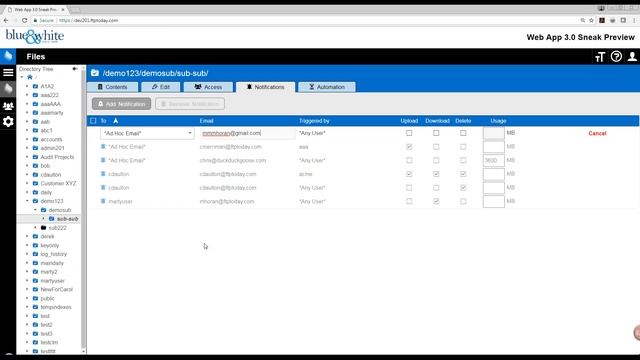Open the settings gear in left sidebar
This screenshot has width=640, height=360.
coord(8,122)
